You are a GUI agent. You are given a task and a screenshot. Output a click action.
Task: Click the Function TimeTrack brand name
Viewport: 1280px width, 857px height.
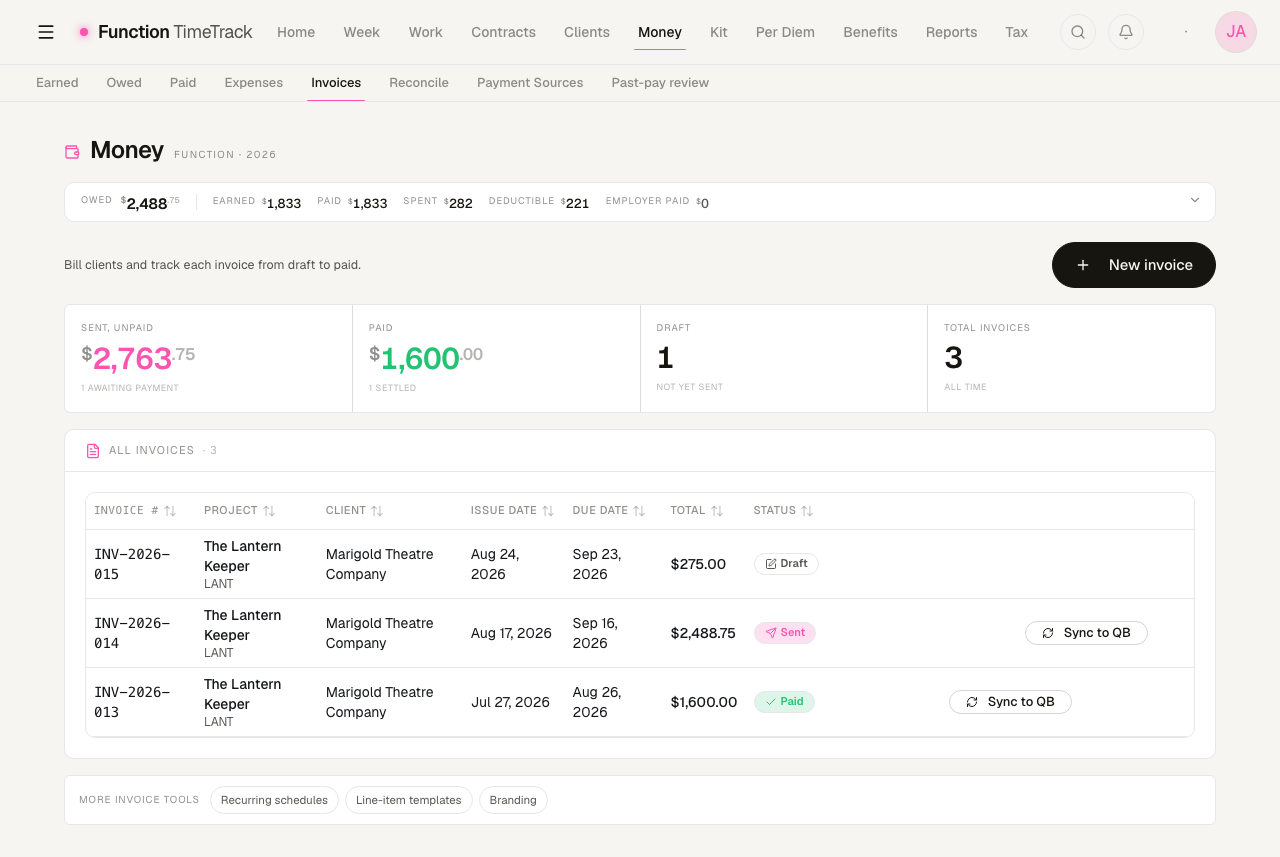click(x=175, y=32)
